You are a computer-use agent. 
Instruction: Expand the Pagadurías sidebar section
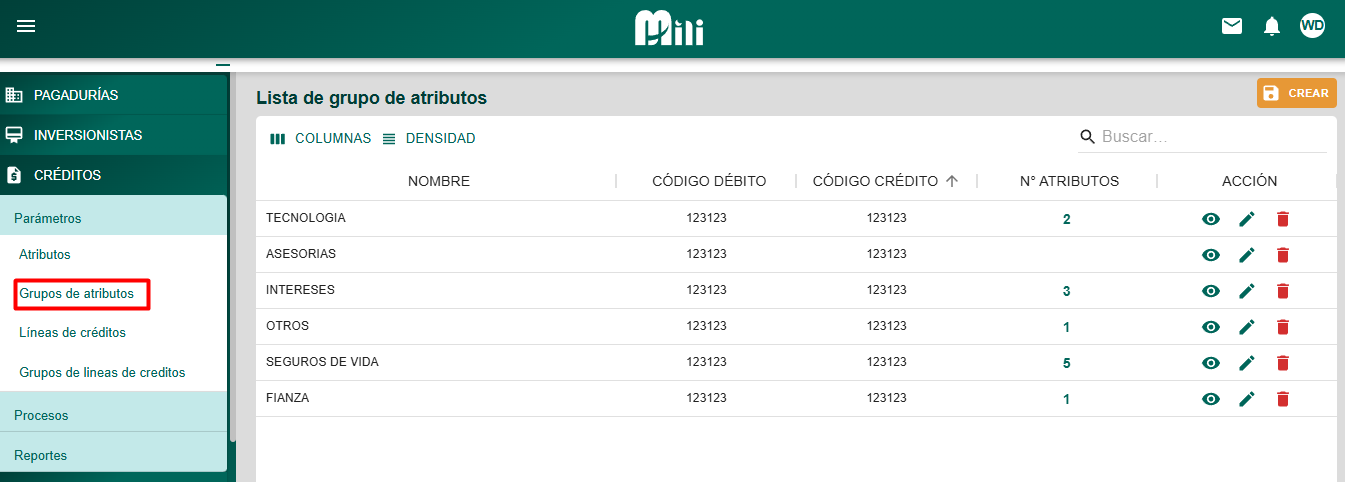pyautogui.click(x=76, y=95)
